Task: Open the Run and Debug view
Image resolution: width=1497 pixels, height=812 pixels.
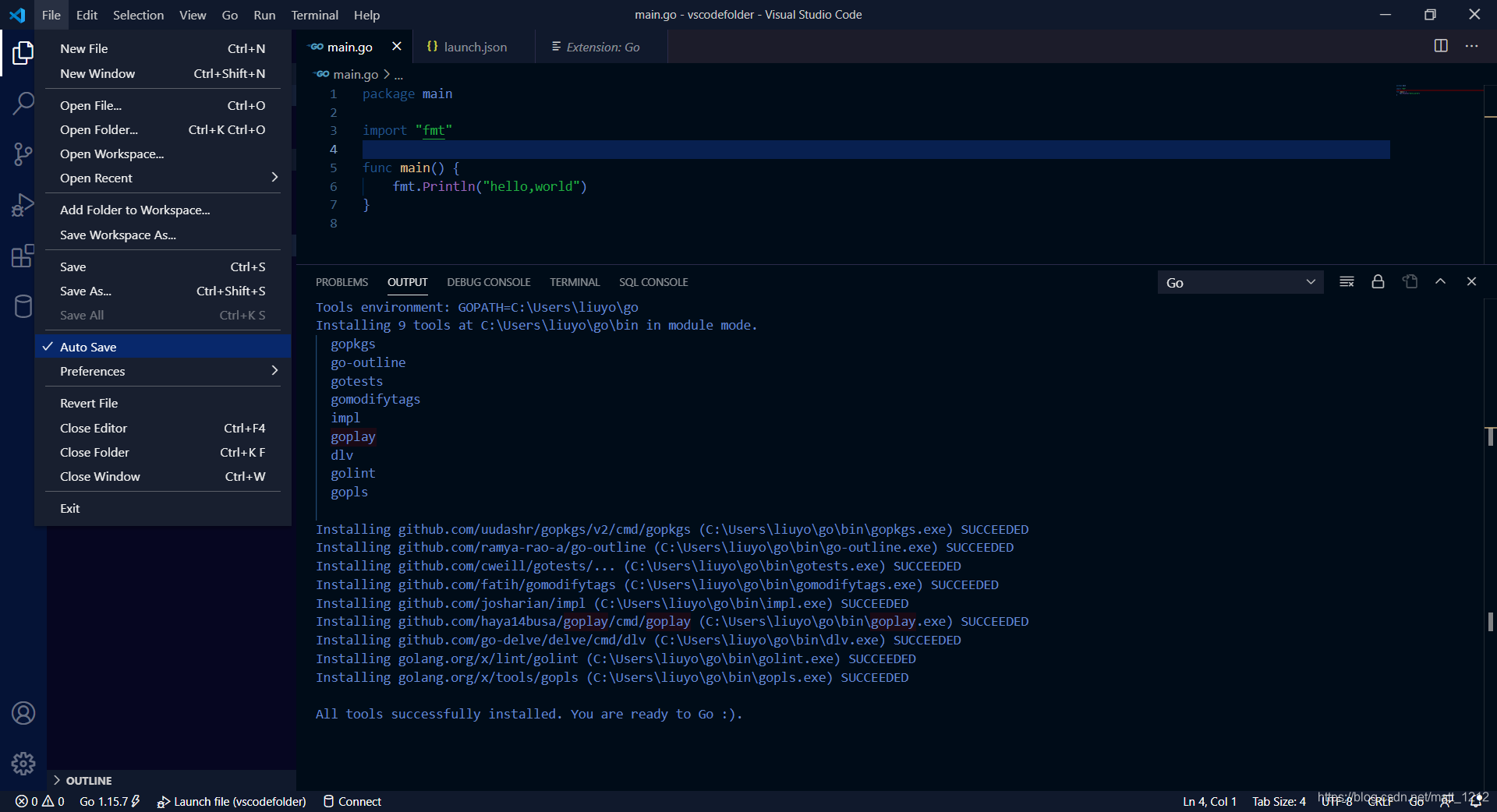Action: point(23,205)
